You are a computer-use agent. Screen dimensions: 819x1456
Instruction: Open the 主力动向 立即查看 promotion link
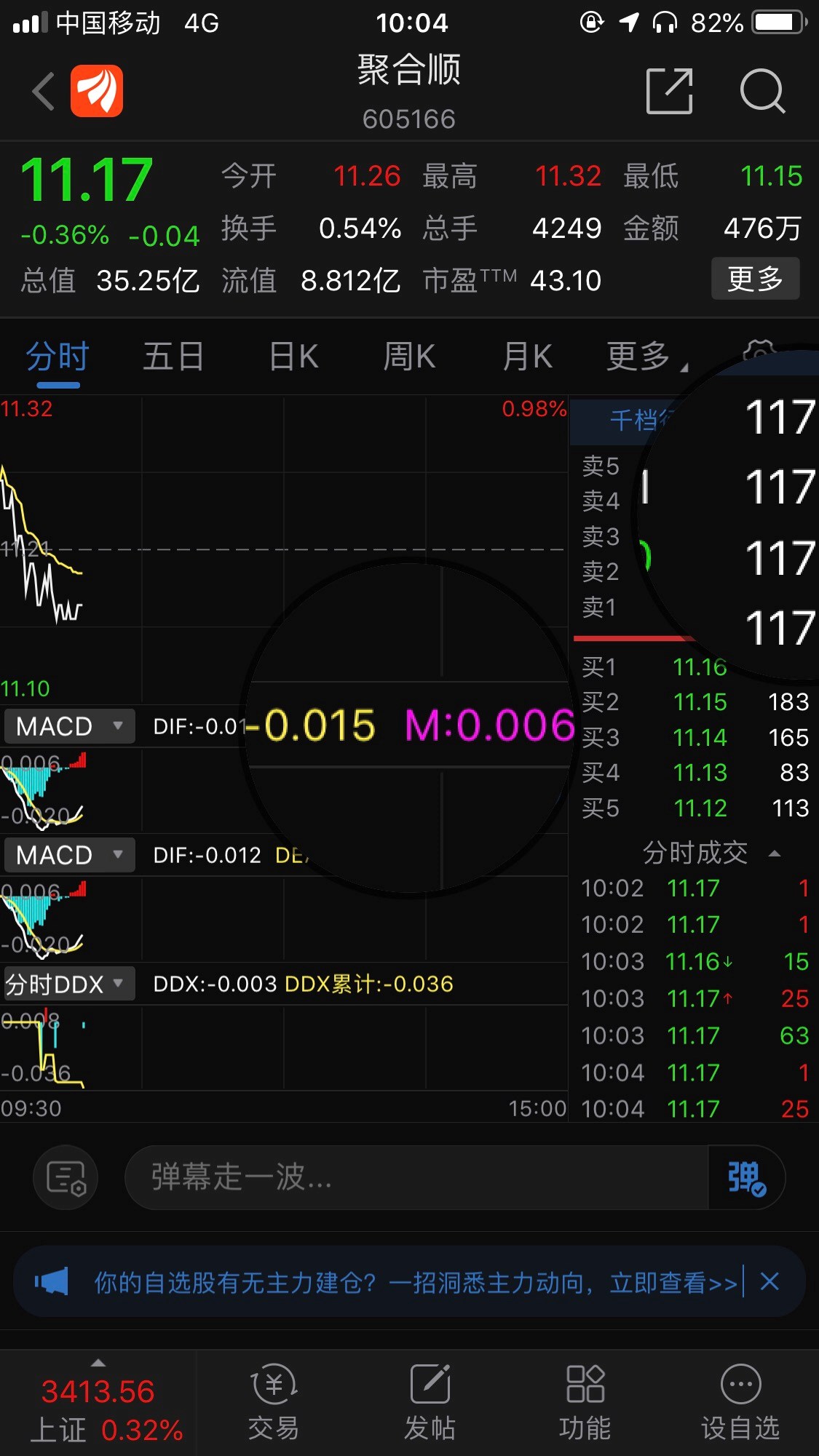[416, 1282]
